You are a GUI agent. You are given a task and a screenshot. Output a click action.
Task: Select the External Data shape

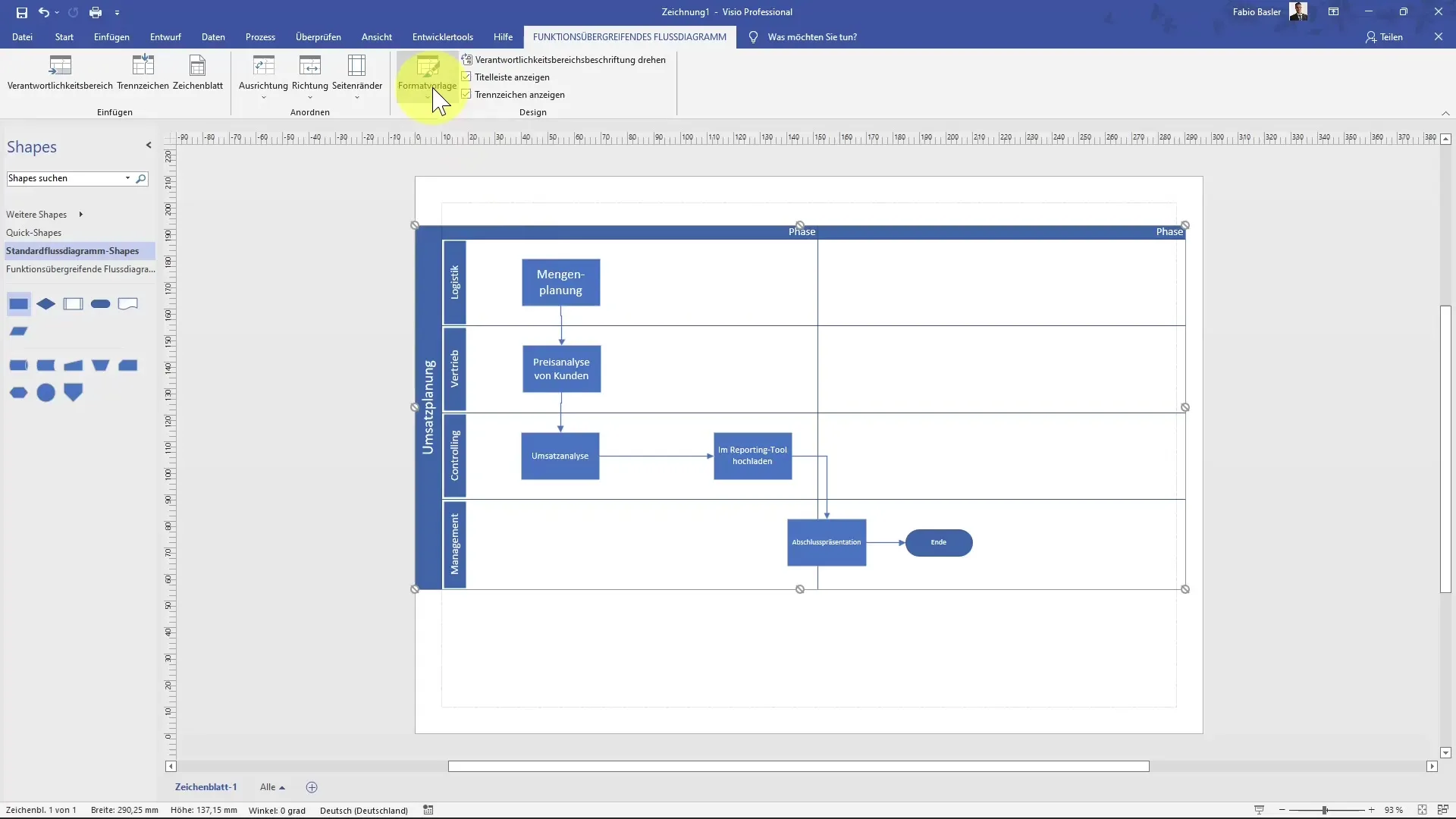(x=46, y=366)
